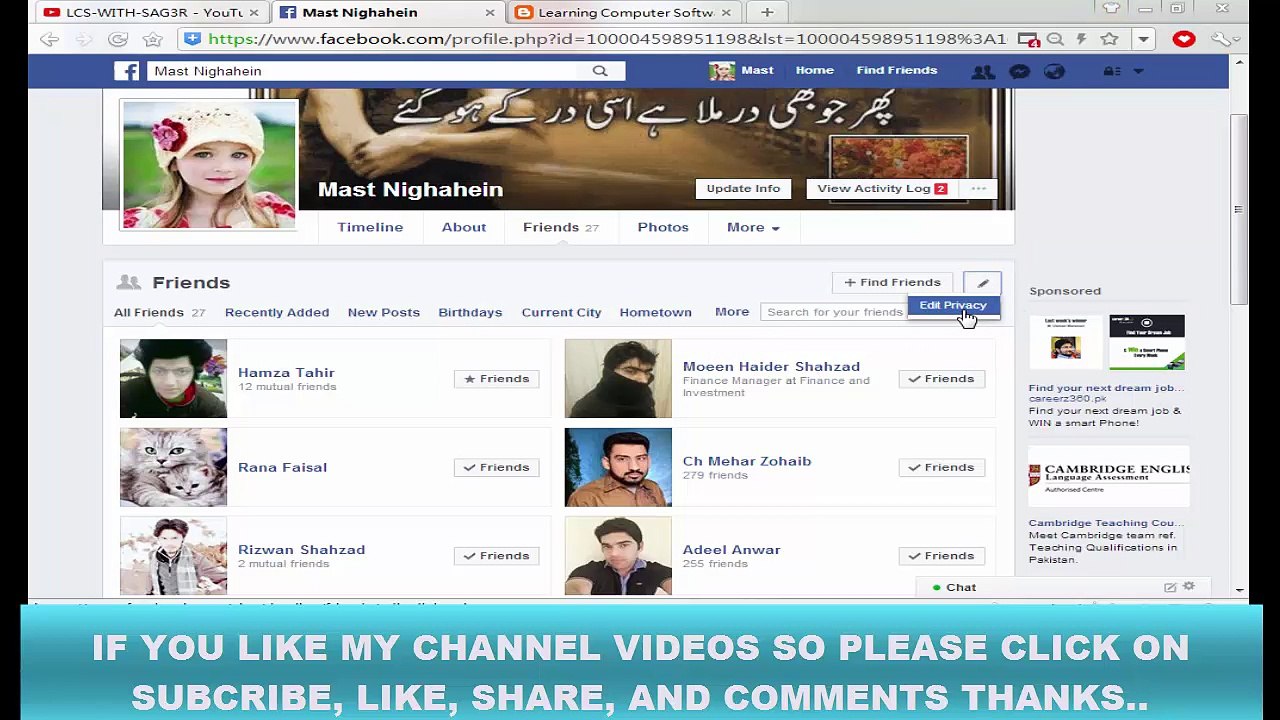
Task: Click the browser back arrow
Action: [49, 40]
